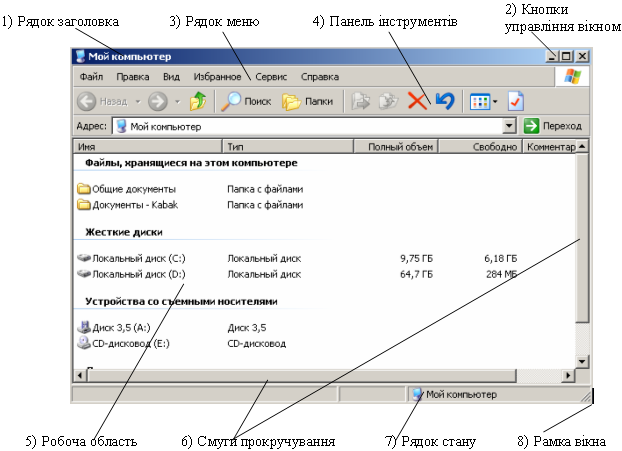Open Search (Поиск) magnifier button

pyautogui.click(x=246, y=101)
